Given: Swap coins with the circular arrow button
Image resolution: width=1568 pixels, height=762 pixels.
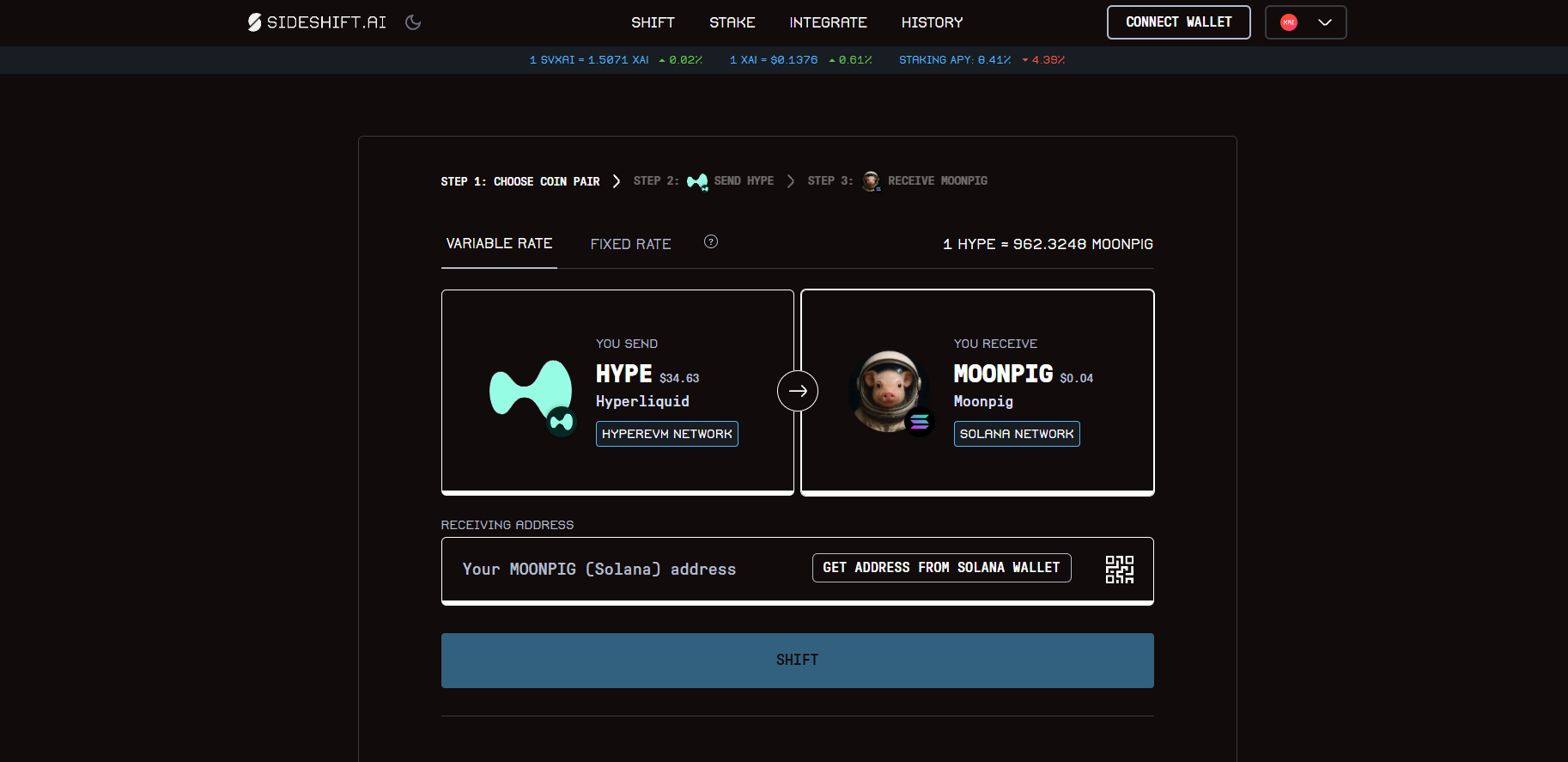Looking at the screenshot, I should 798,391.
